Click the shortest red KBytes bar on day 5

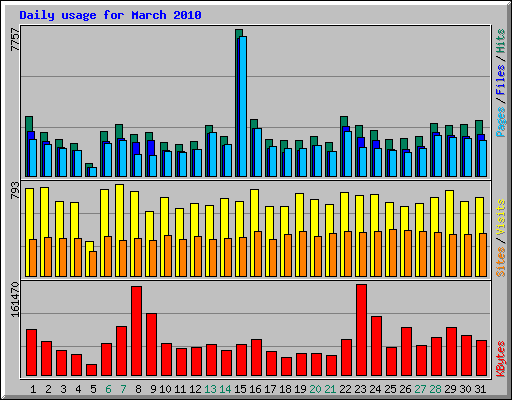[91, 370]
